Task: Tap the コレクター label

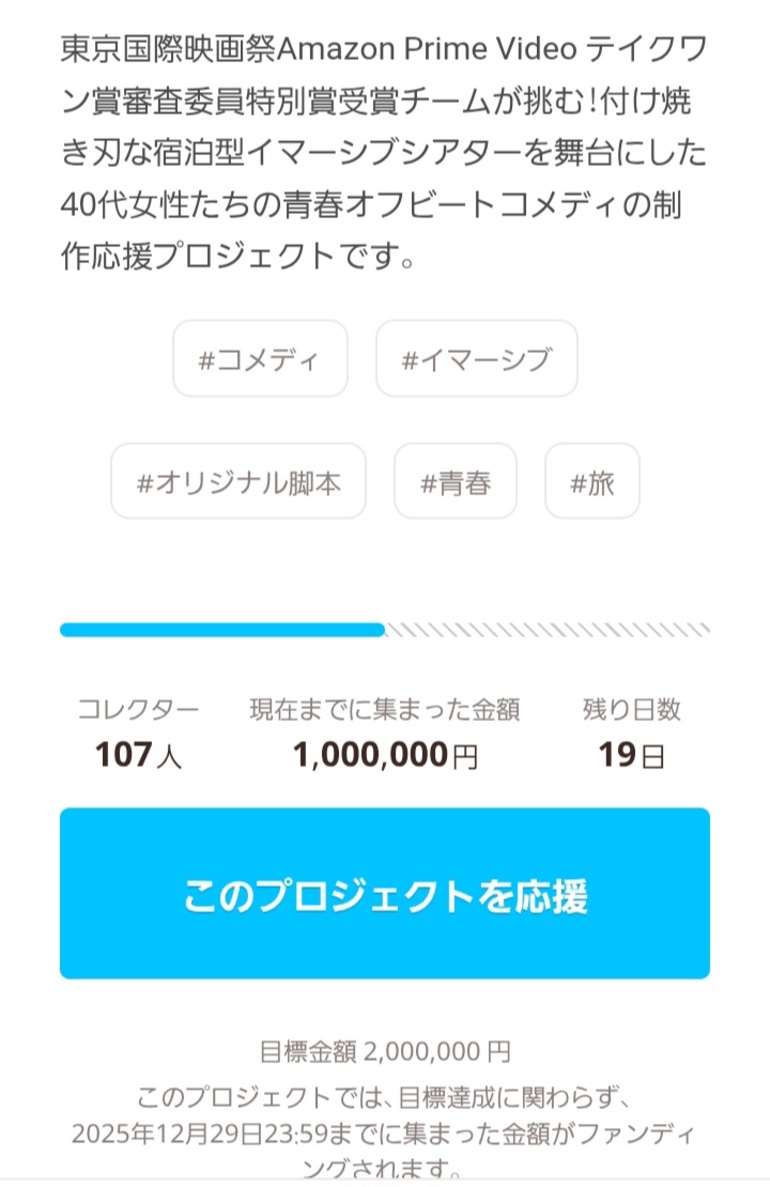Action: pyautogui.click(x=138, y=710)
